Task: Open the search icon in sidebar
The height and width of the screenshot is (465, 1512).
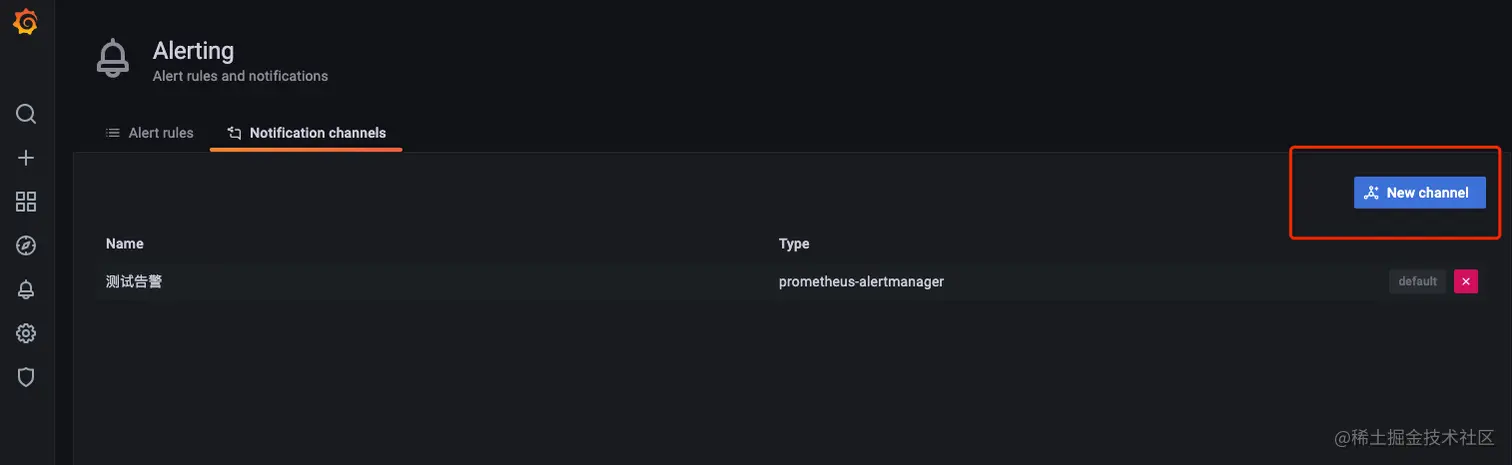Action: coord(26,114)
